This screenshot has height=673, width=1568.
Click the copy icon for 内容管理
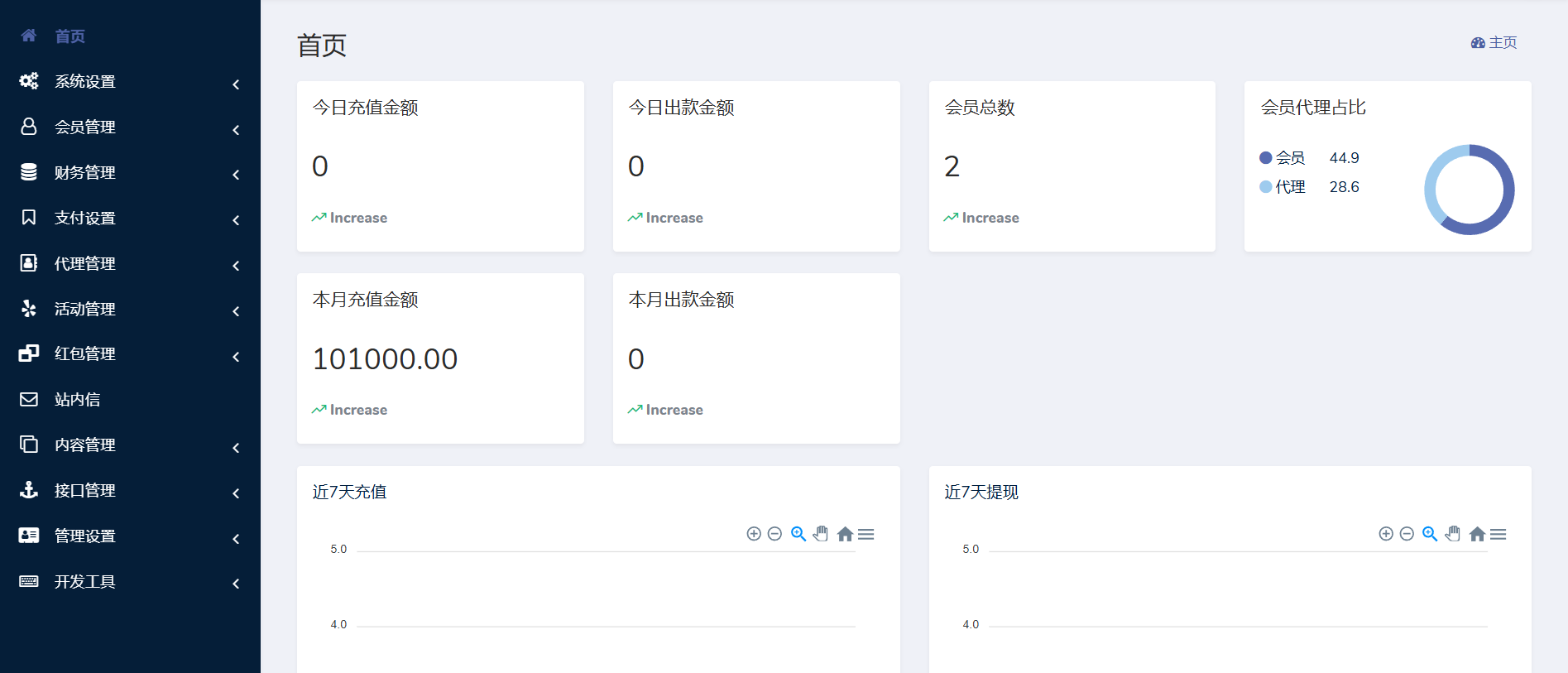pos(29,445)
